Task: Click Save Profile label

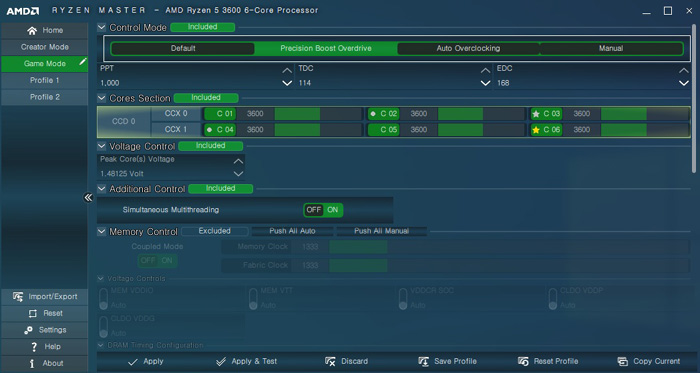Action: (455, 362)
